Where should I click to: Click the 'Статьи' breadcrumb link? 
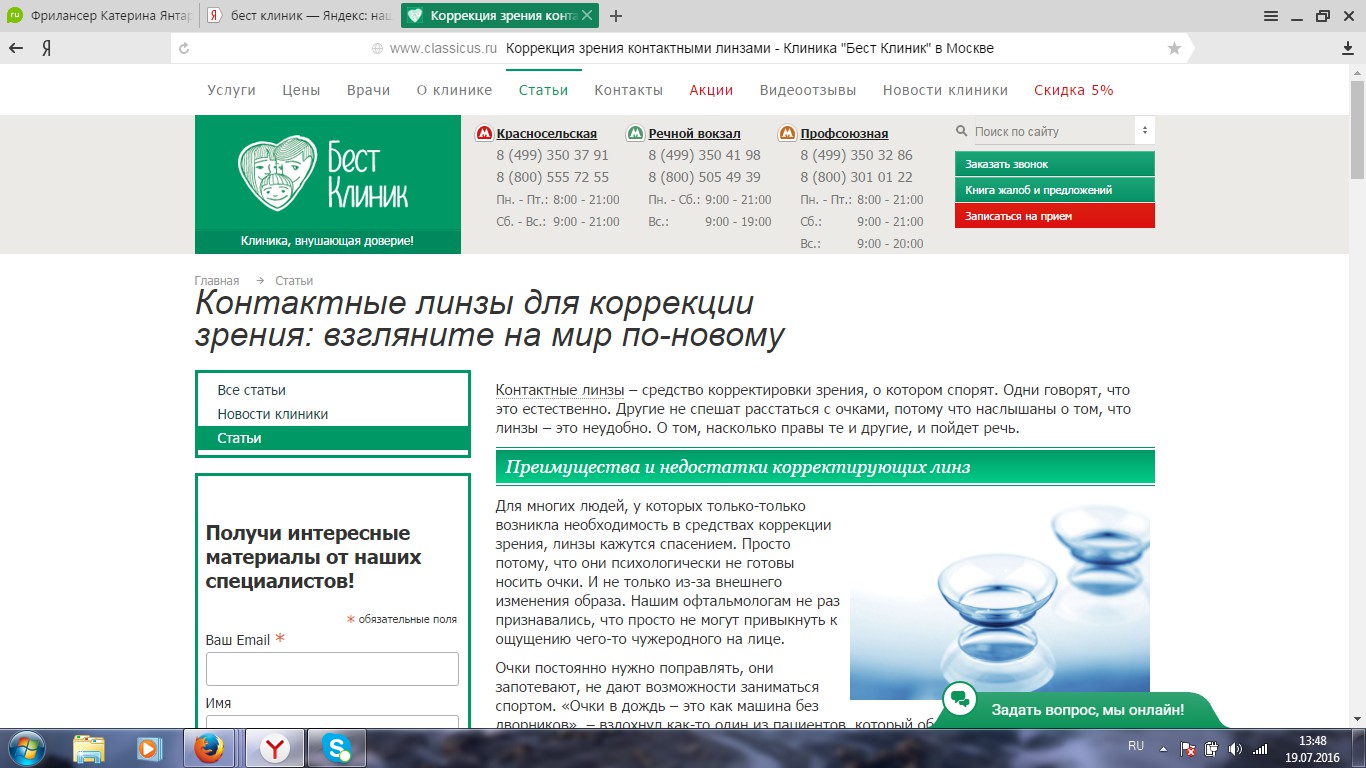pos(294,281)
